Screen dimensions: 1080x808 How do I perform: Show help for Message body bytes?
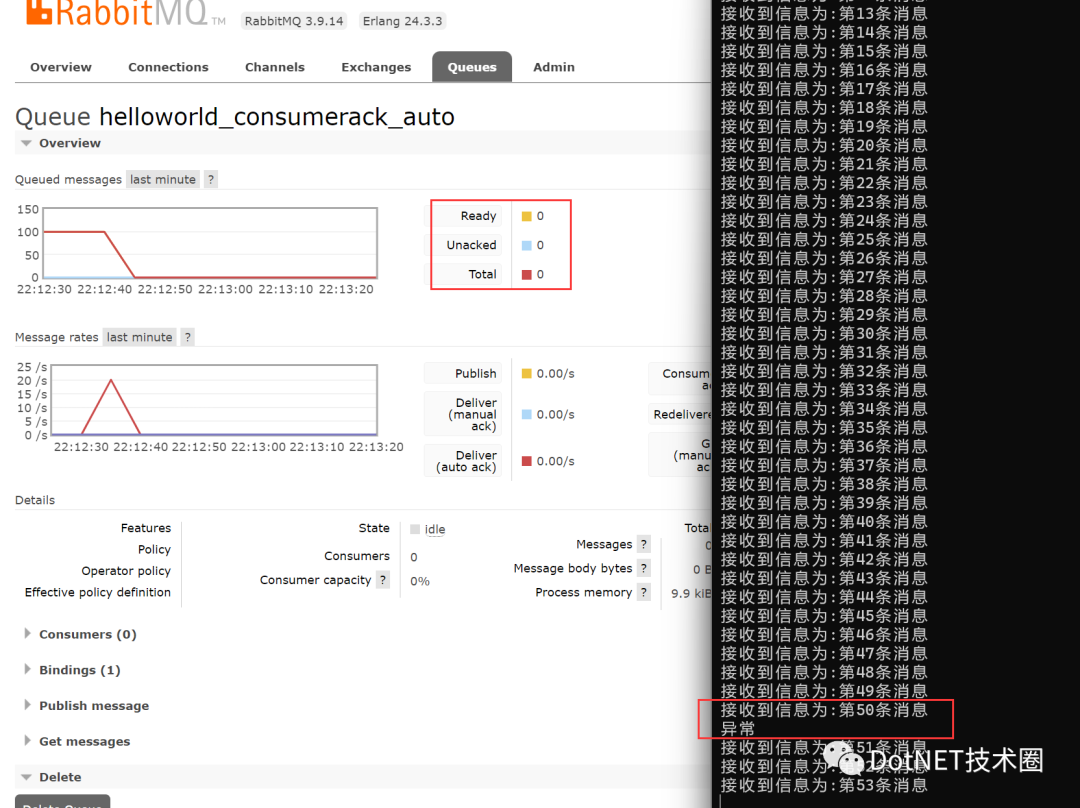point(643,568)
